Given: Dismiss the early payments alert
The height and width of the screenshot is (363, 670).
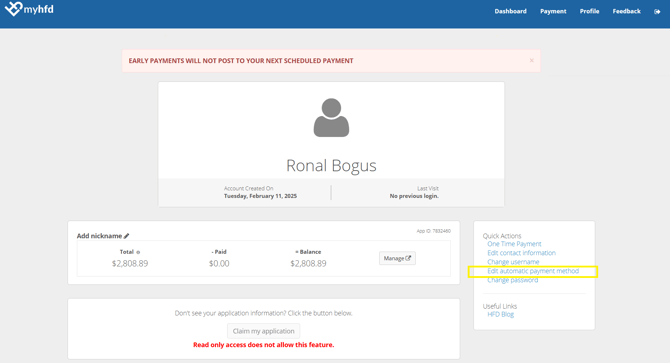Looking at the screenshot, I should 532,60.
